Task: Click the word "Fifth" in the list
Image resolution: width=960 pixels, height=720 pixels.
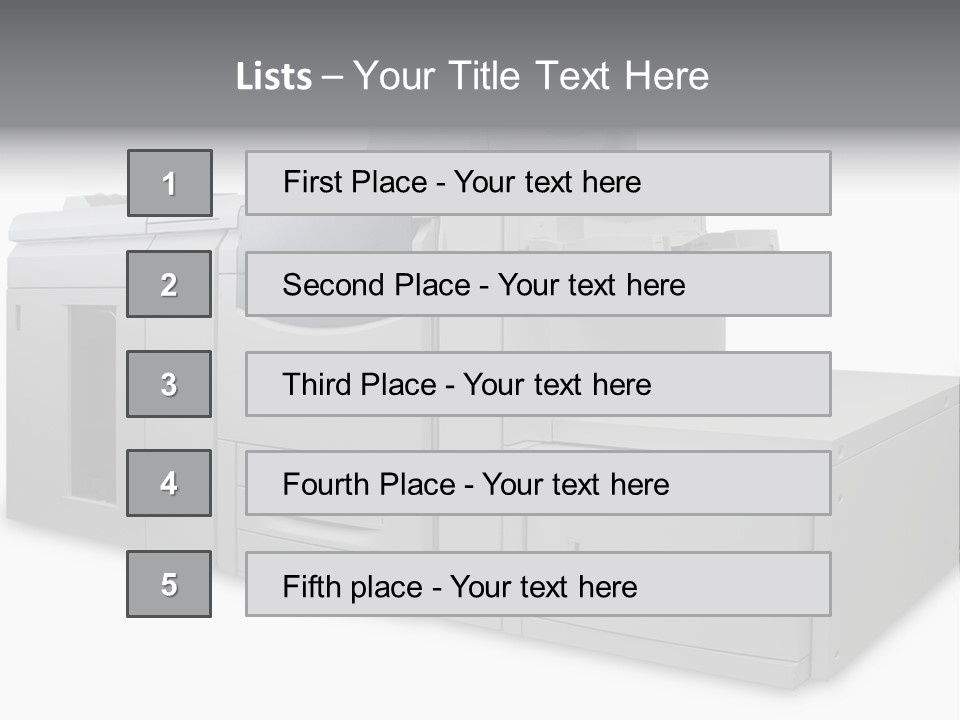Action: (x=311, y=586)
